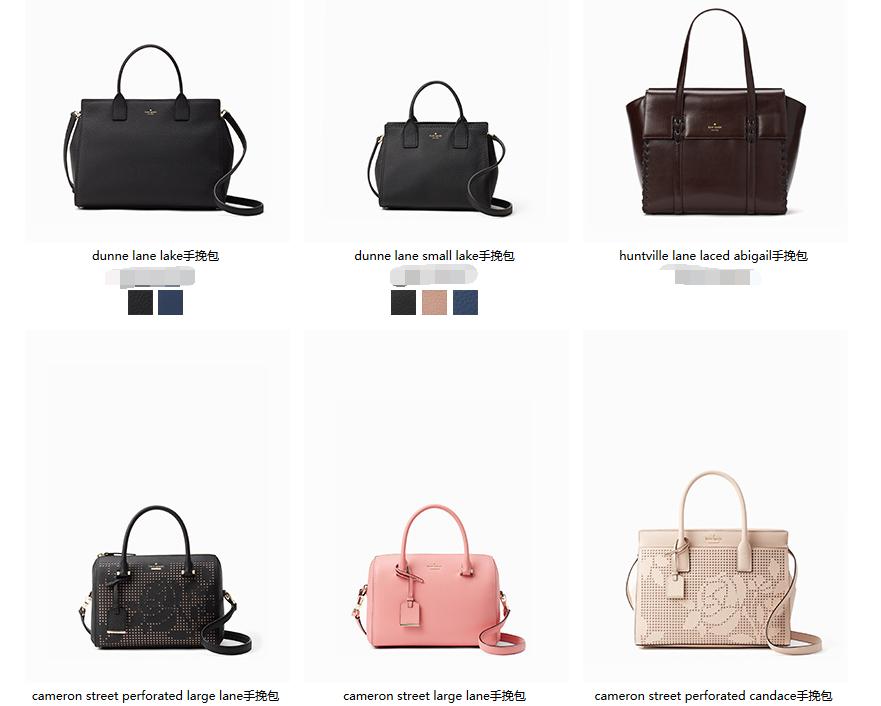View the pink cameron street large lane bag
Image resolution: width=881 pixels, height=706 pixels.
point(439,579)
